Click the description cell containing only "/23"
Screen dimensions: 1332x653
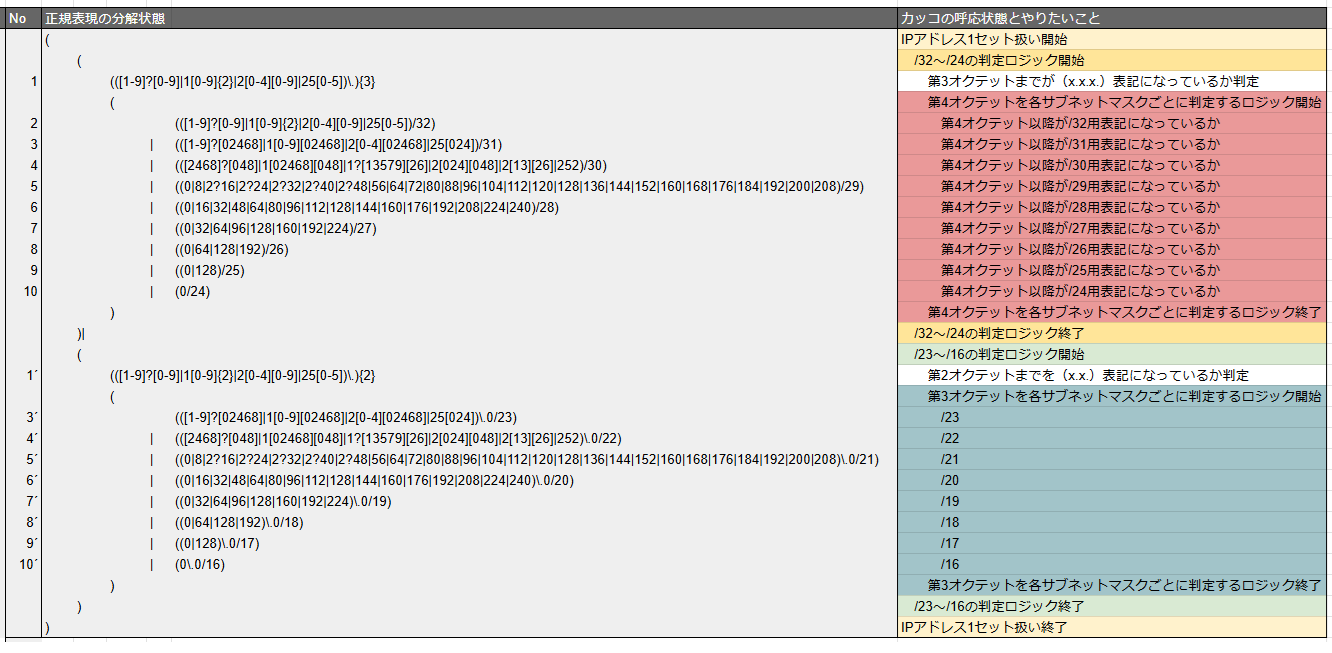click(1113, 418)
